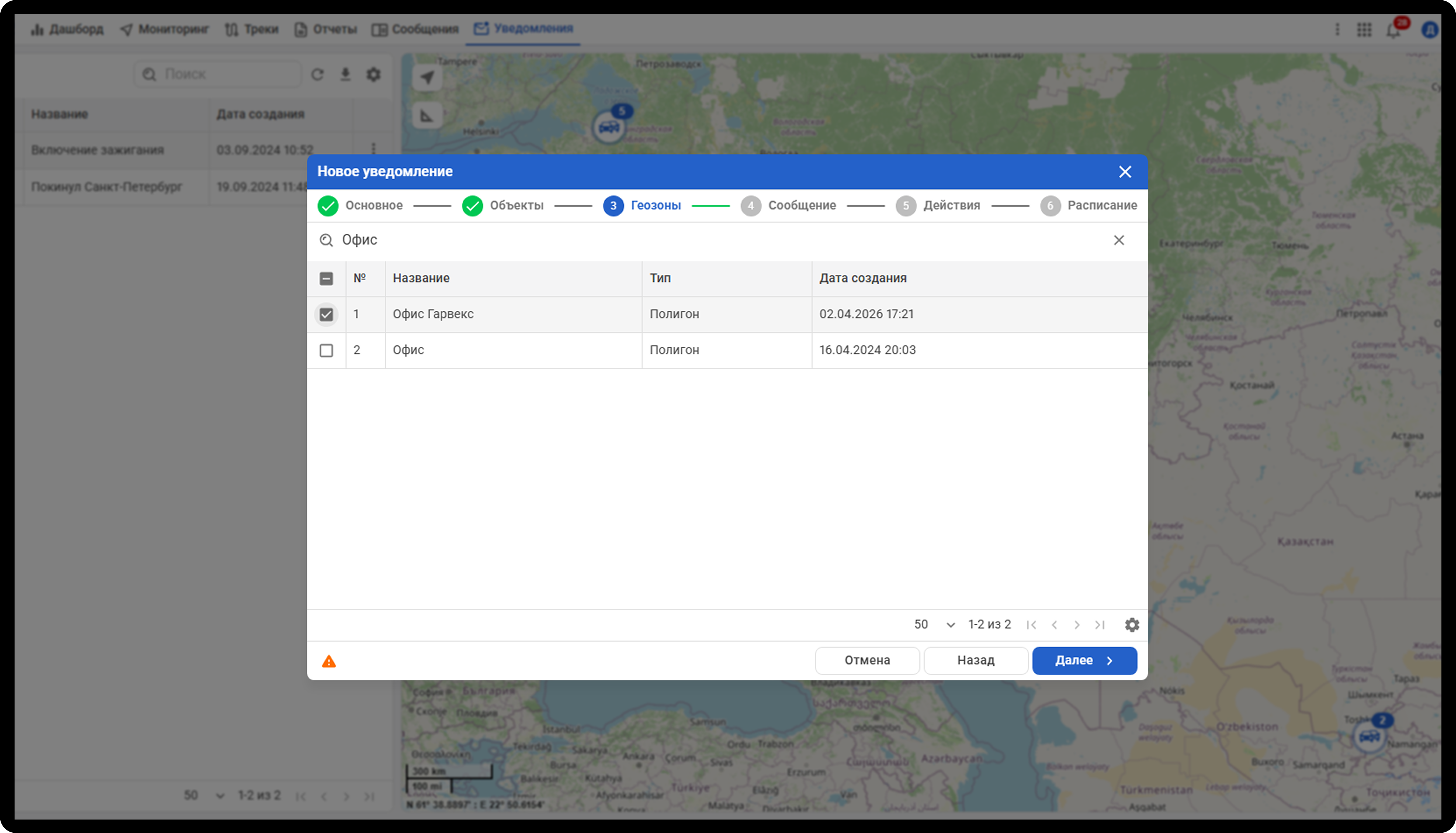Open the apps grid icon in header
The width and height of the screenshot is (1456, 833).
point(1365,30)
